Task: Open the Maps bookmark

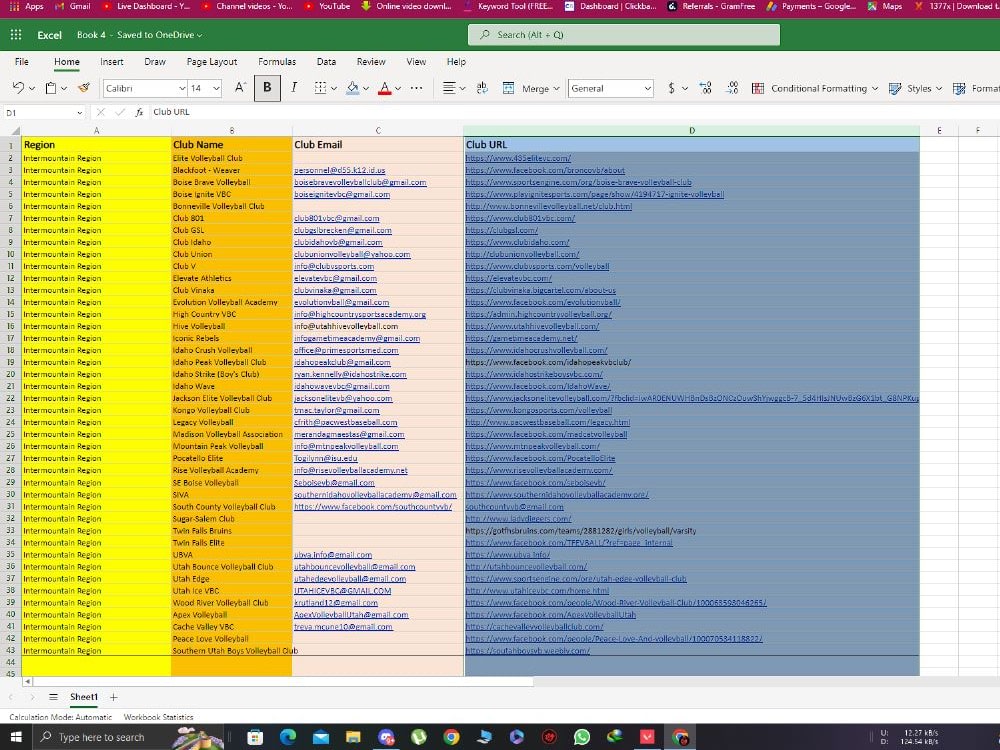Action: 885,6
